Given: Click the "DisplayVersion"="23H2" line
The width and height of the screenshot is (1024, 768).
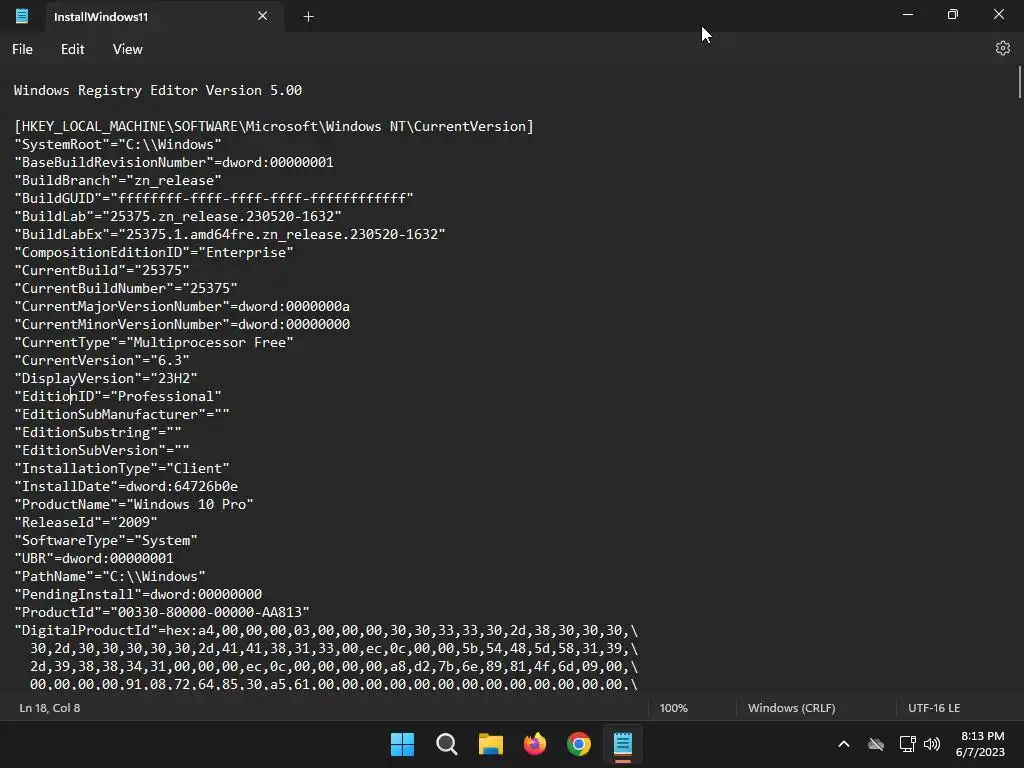Looking at the screenshot, I should pos(106,378).
